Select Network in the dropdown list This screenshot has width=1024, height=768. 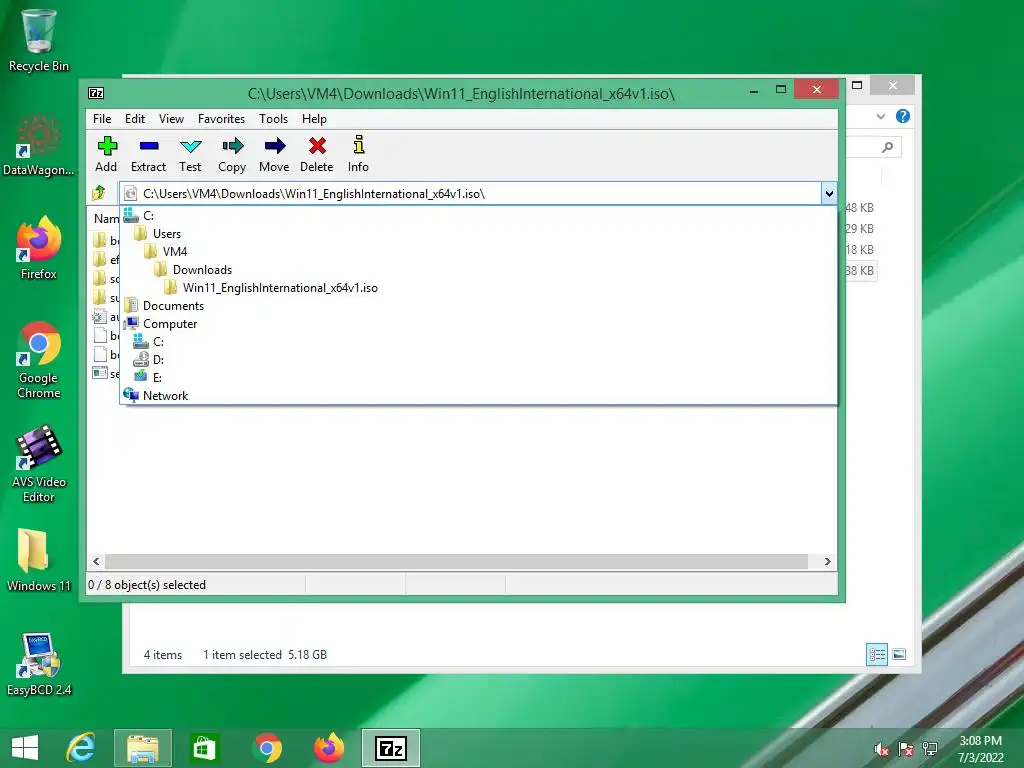[x=479, y=396]
